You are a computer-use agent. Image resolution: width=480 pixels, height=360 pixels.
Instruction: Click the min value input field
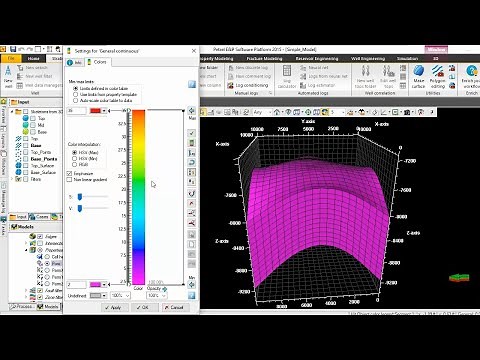click(76, 285)
